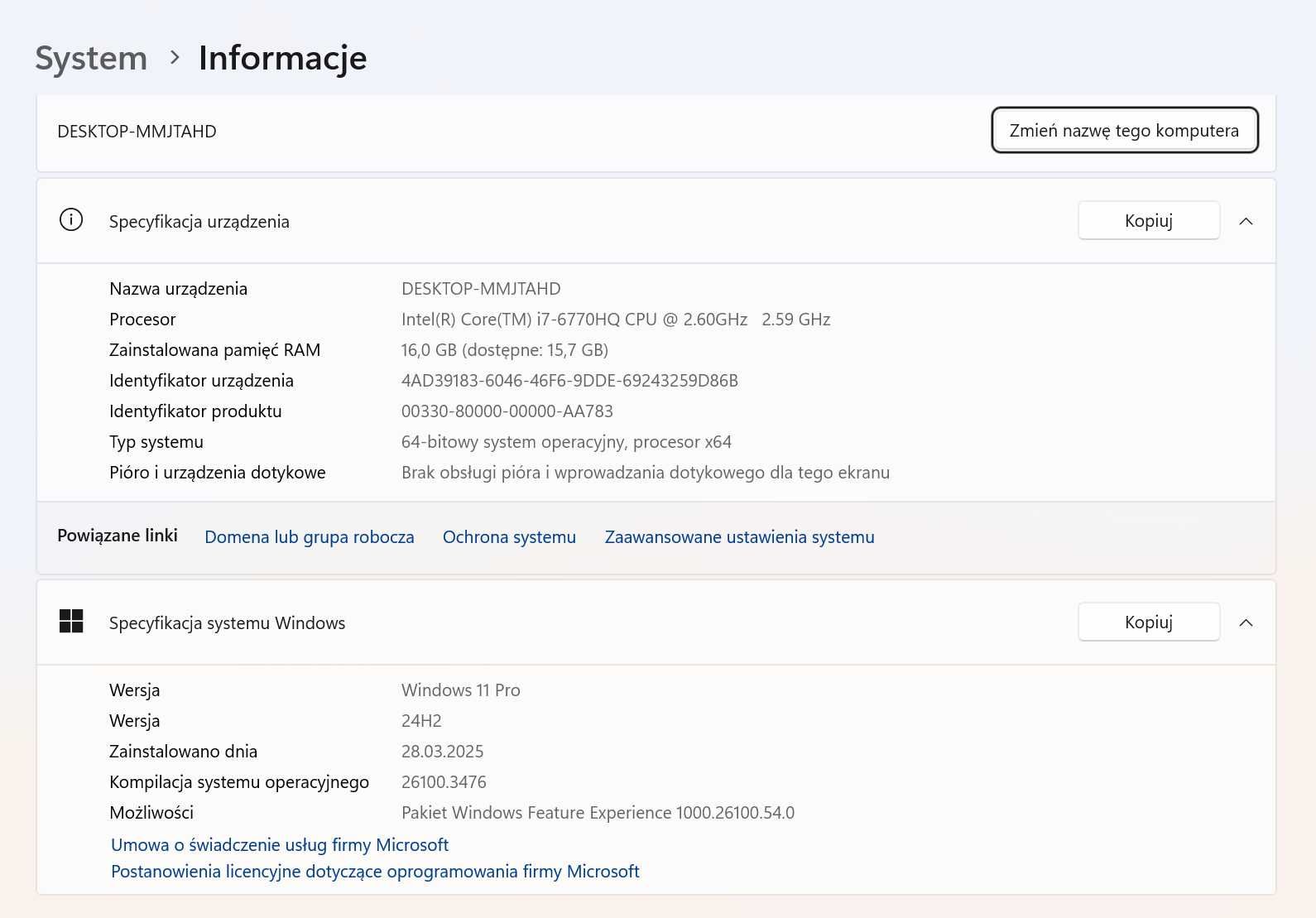1316x918 pixels.
Task: Select the Intel Core i7-6770HQ processor value
Action: click(616, 319)
